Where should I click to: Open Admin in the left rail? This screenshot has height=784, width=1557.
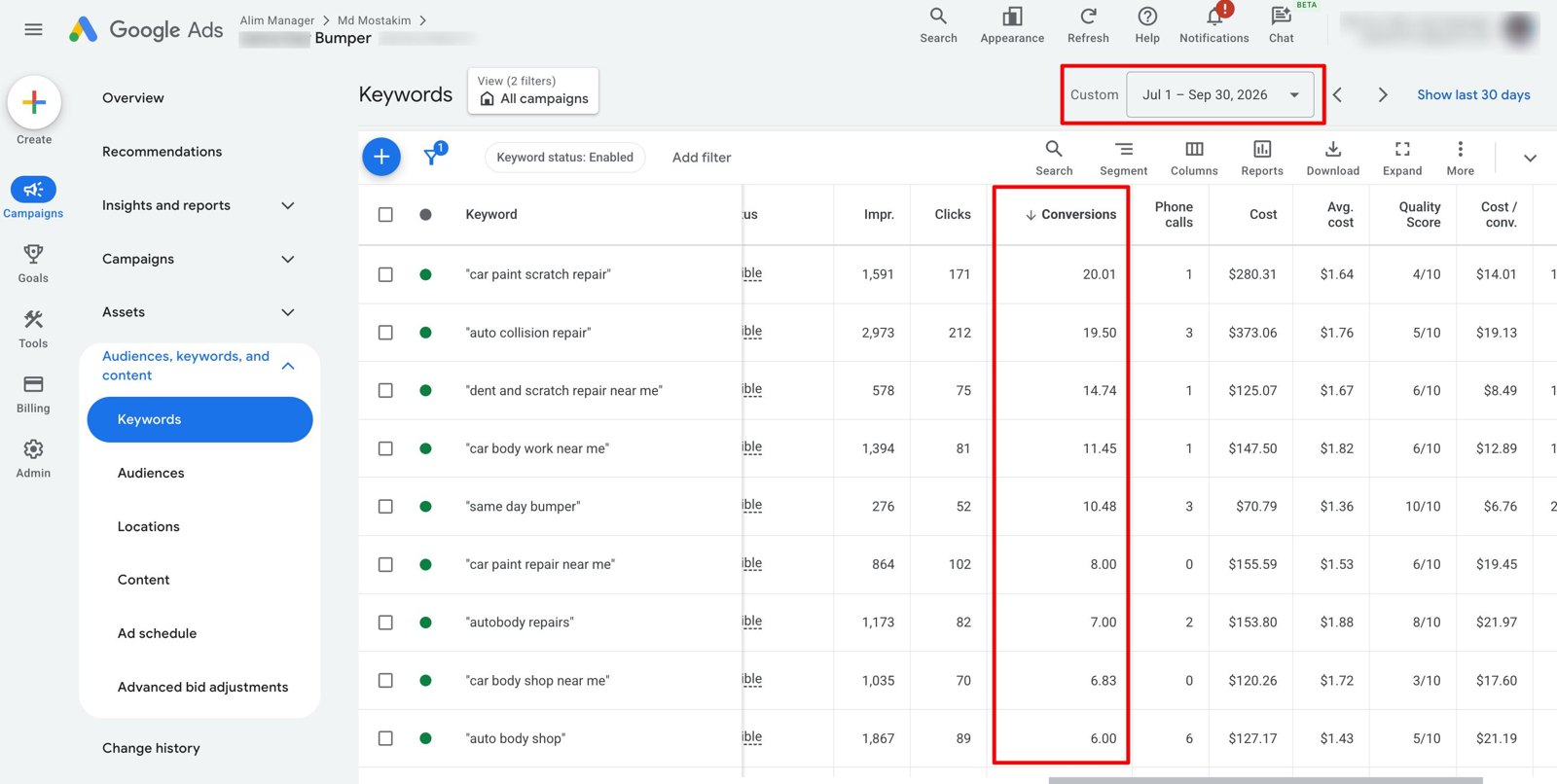coord(33,459)
